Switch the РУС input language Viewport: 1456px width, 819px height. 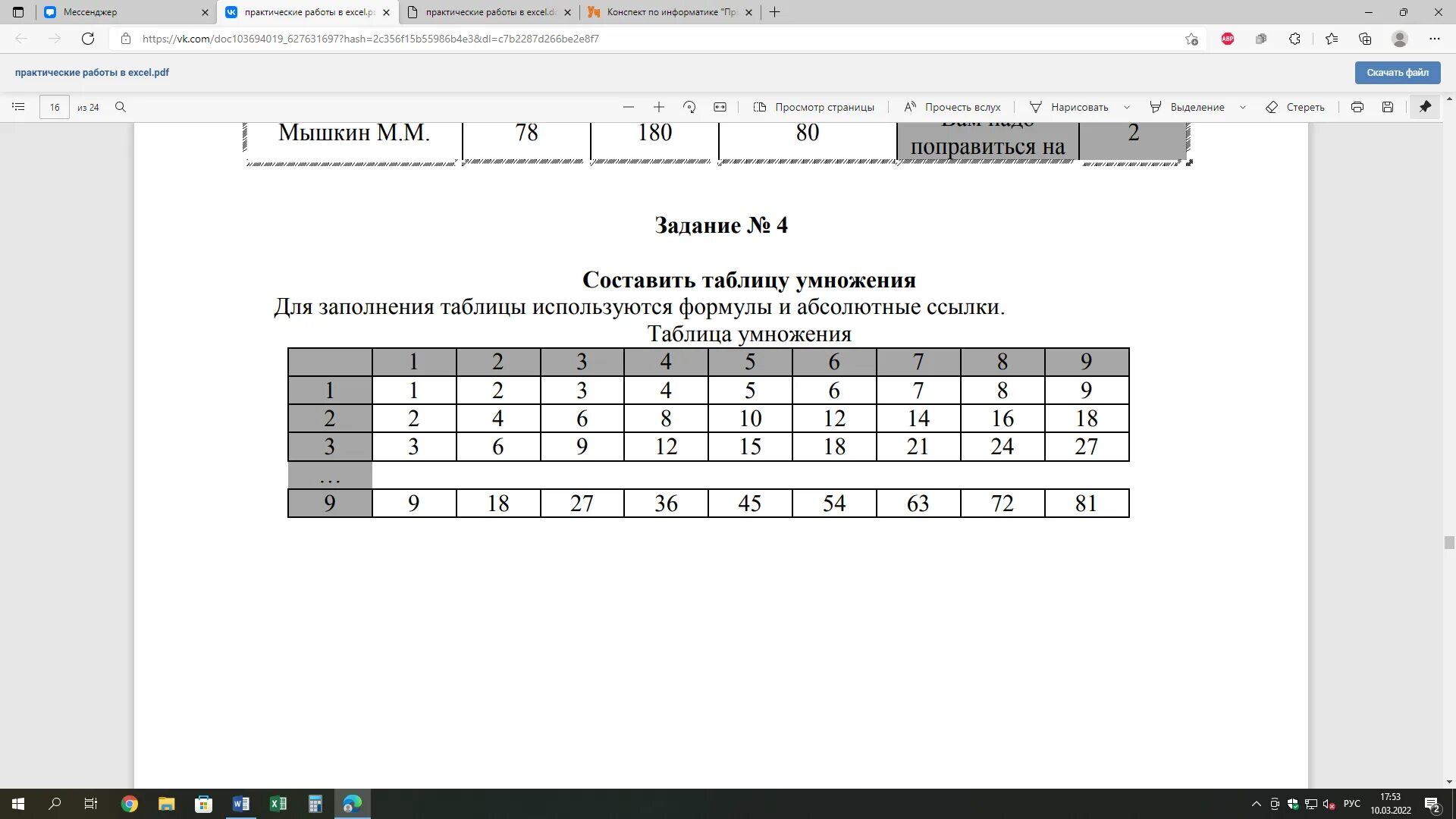[x=1352, y=804]
